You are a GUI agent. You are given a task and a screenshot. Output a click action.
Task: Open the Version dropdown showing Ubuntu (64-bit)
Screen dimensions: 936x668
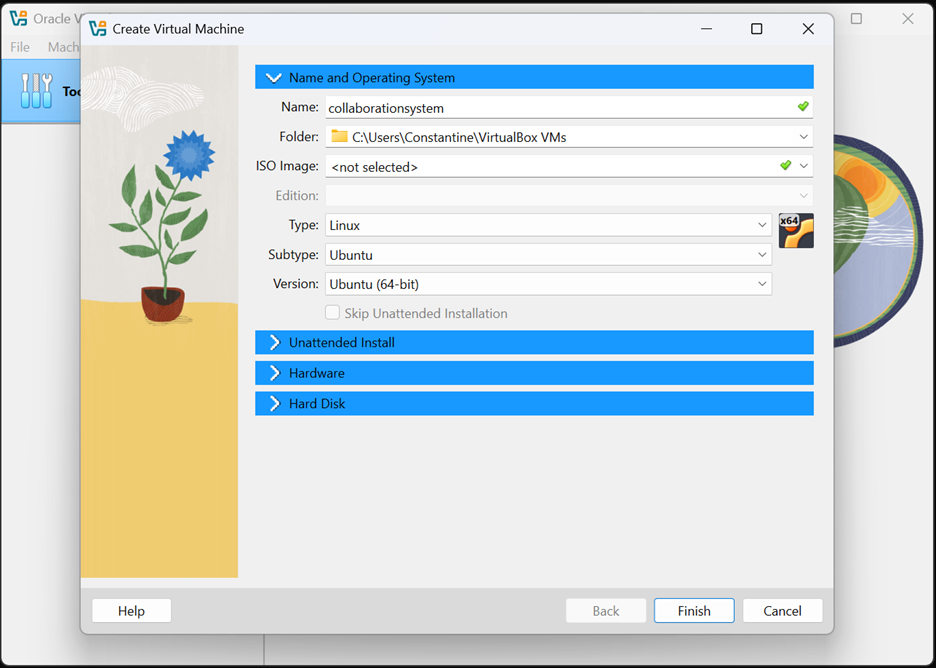click(548, 284)
